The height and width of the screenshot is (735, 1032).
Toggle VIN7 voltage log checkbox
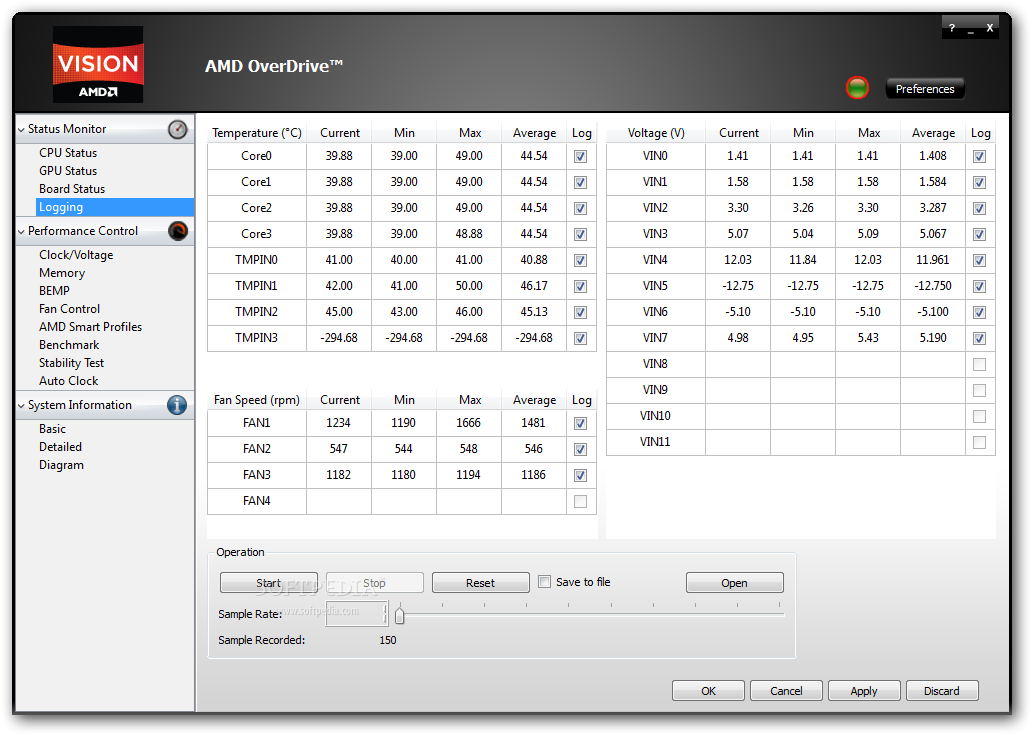(979, 338)
